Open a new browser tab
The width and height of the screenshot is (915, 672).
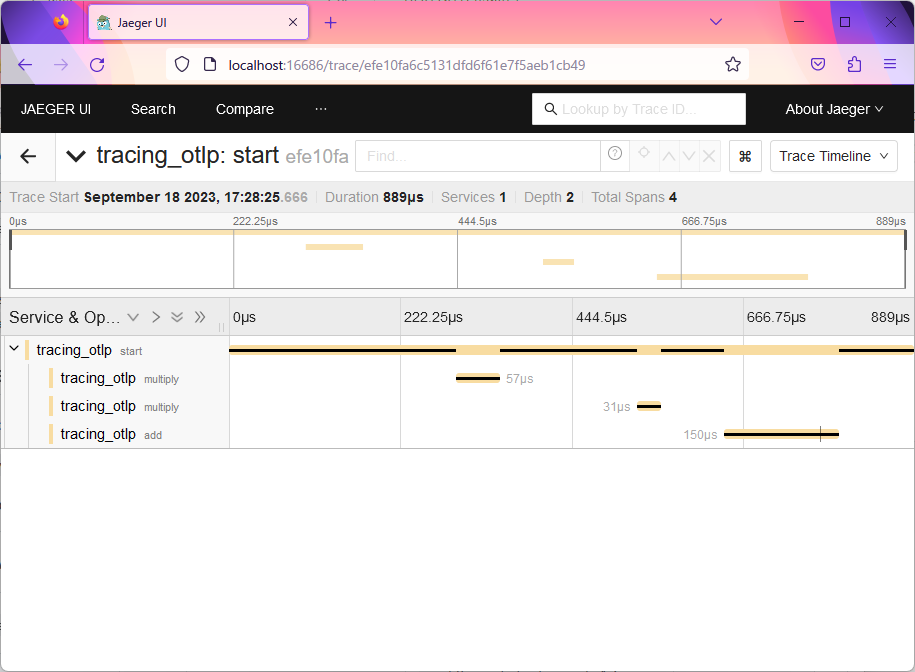pos(330,23)
